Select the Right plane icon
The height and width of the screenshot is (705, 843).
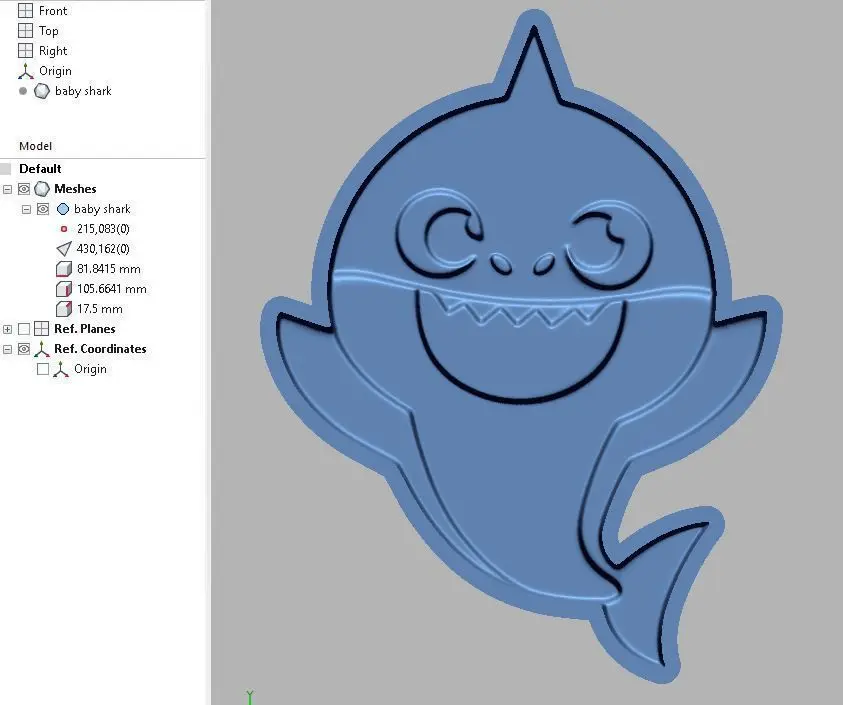point(25,51)
